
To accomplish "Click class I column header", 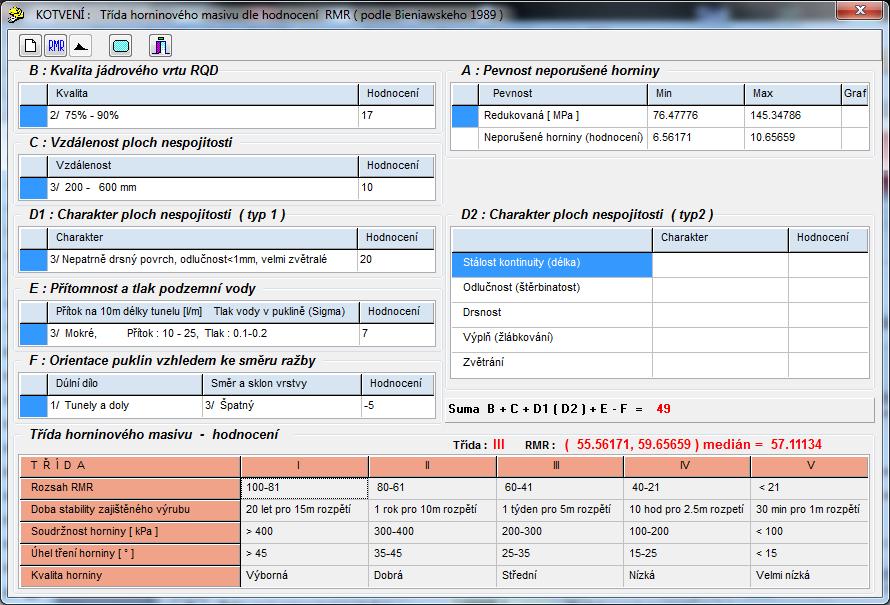I will click(305, 466).
